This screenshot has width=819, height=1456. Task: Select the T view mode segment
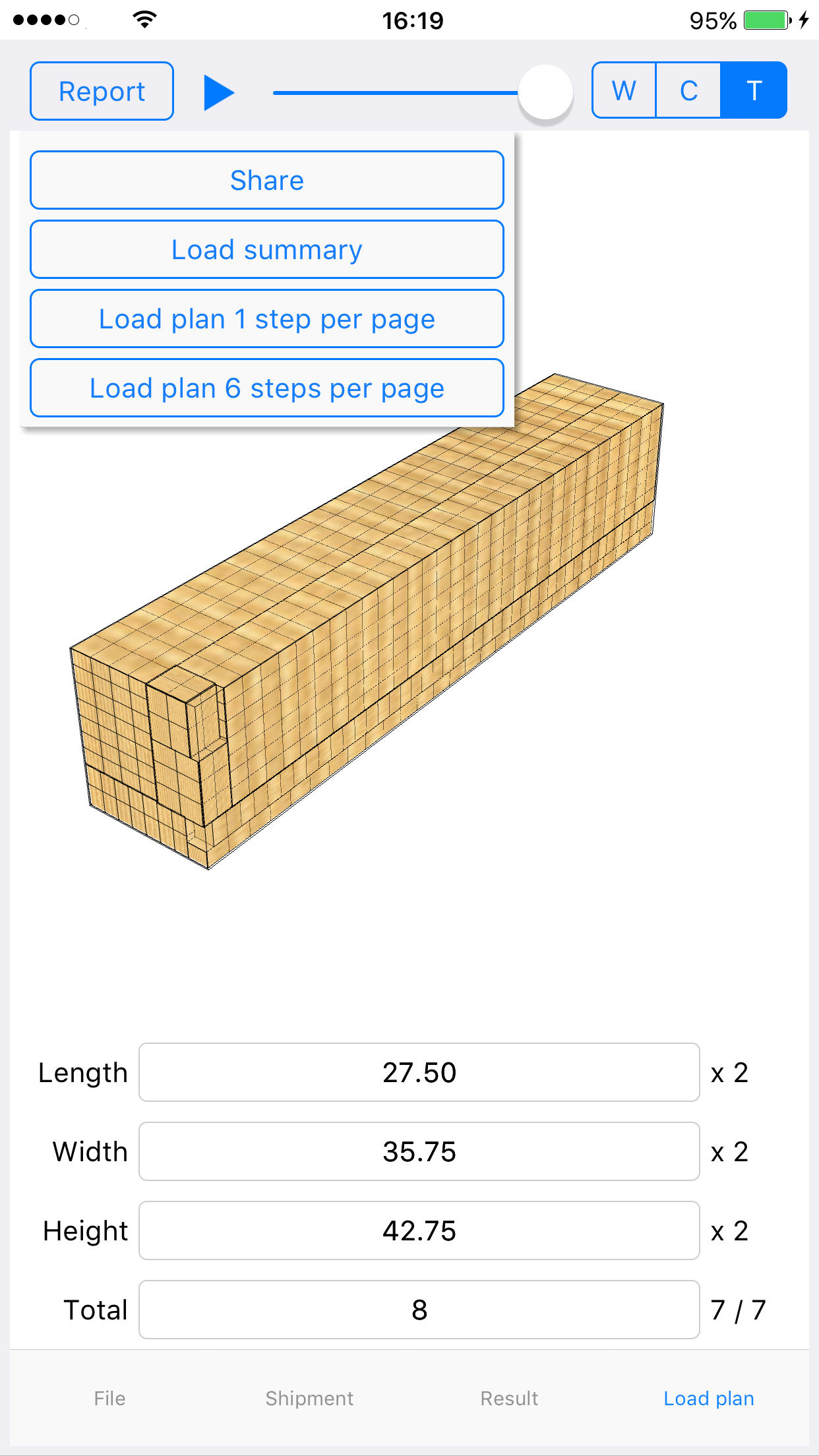[x=754, y=90]
